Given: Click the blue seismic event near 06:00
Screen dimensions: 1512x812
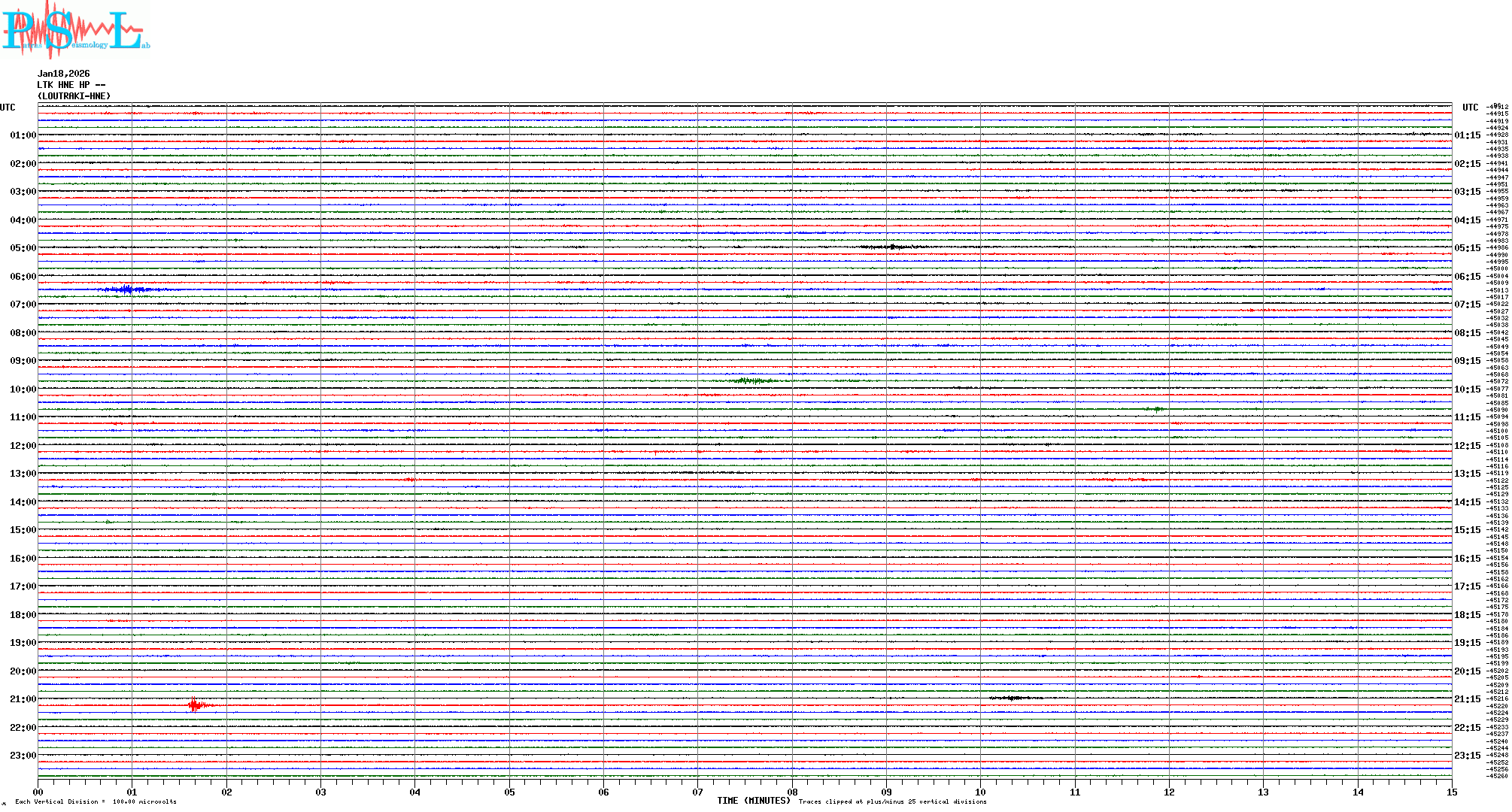Looking at the screenshot, I should 126,289.
